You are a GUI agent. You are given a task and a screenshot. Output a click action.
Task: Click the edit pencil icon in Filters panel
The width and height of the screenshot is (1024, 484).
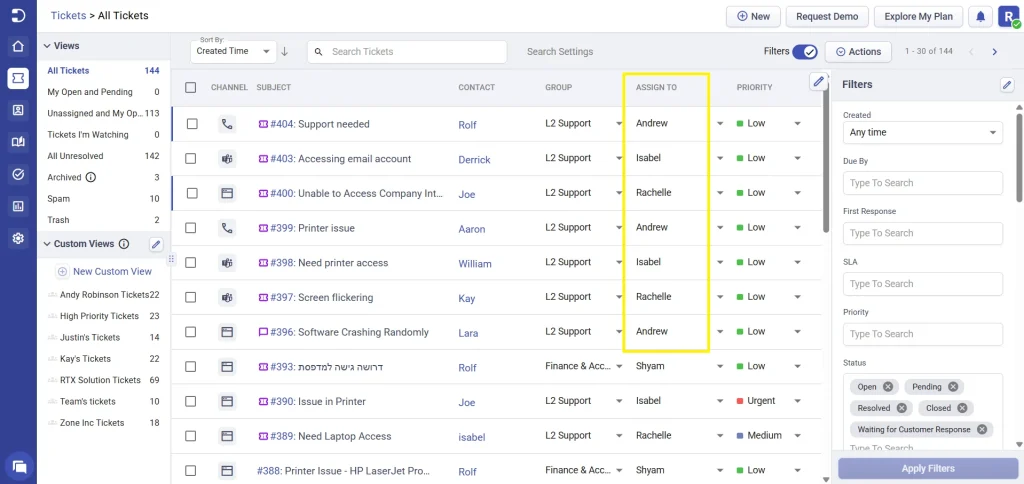tap(1008, 84)
